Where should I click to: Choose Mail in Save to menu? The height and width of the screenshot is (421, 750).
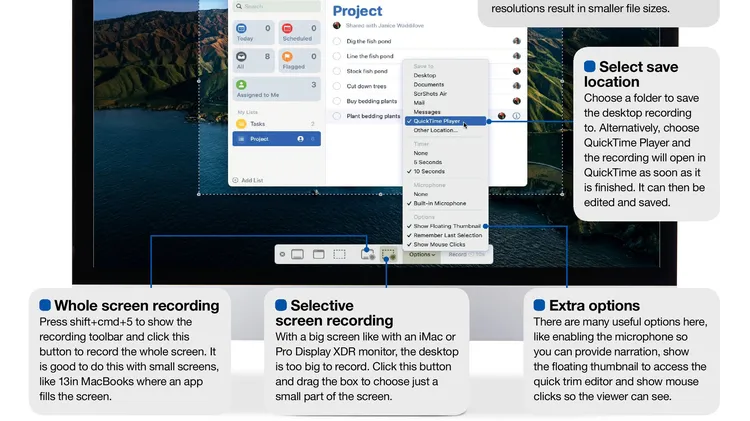click(x=445, y=103)
